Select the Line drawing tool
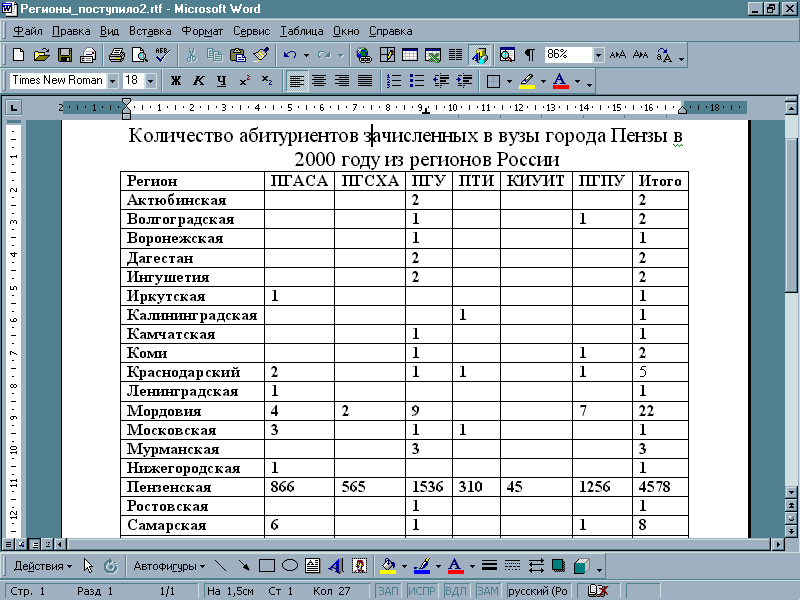The width and height of the screenshot is (800, 600). point(220,565)
